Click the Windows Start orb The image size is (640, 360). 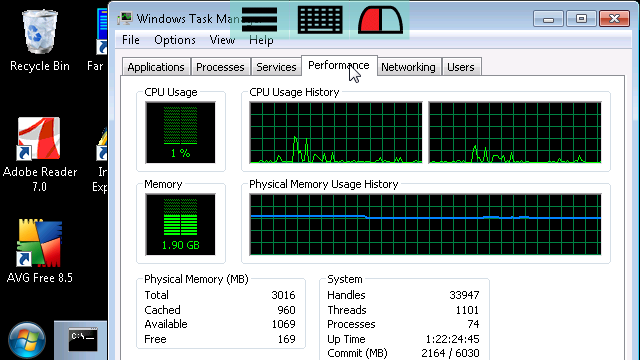click(x=27, y=340)
